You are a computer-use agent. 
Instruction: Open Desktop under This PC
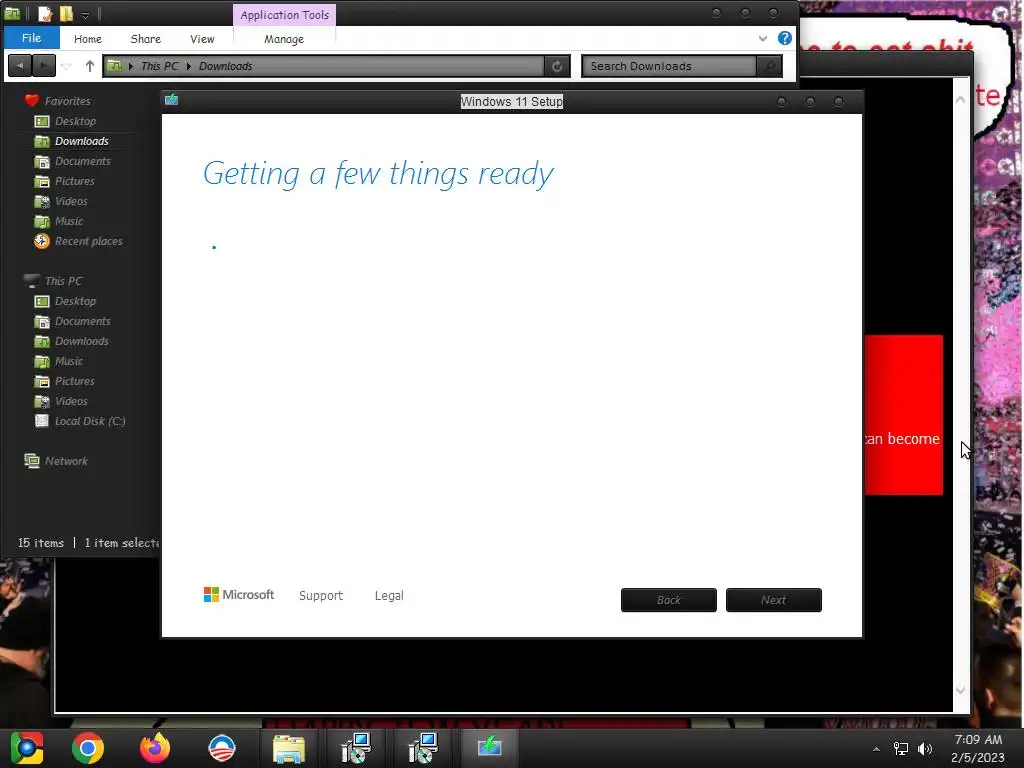coord(75,301)
